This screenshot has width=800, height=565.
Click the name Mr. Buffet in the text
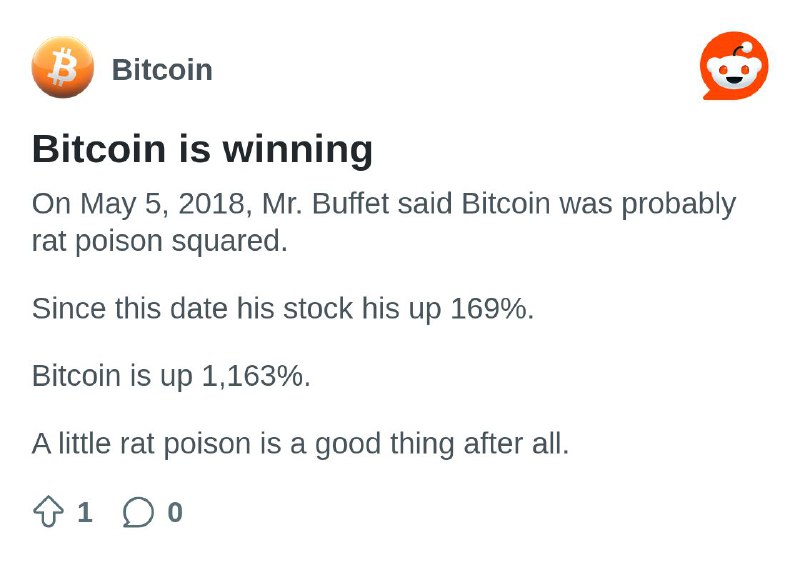click(326, 203)
